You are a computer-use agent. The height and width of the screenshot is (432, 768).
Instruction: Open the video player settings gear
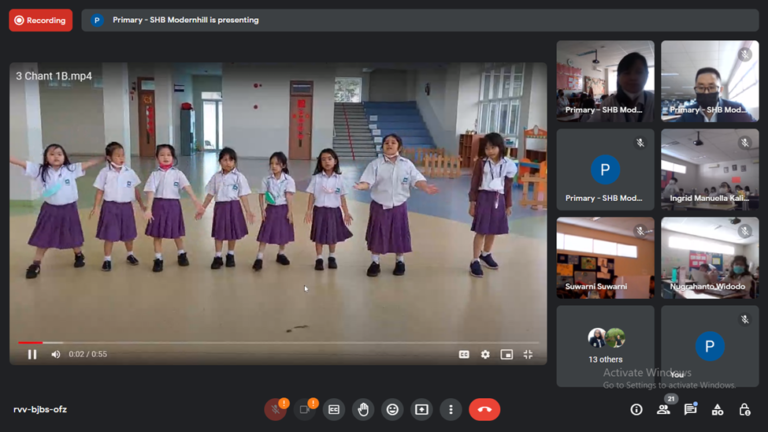[x=485, y=354]
